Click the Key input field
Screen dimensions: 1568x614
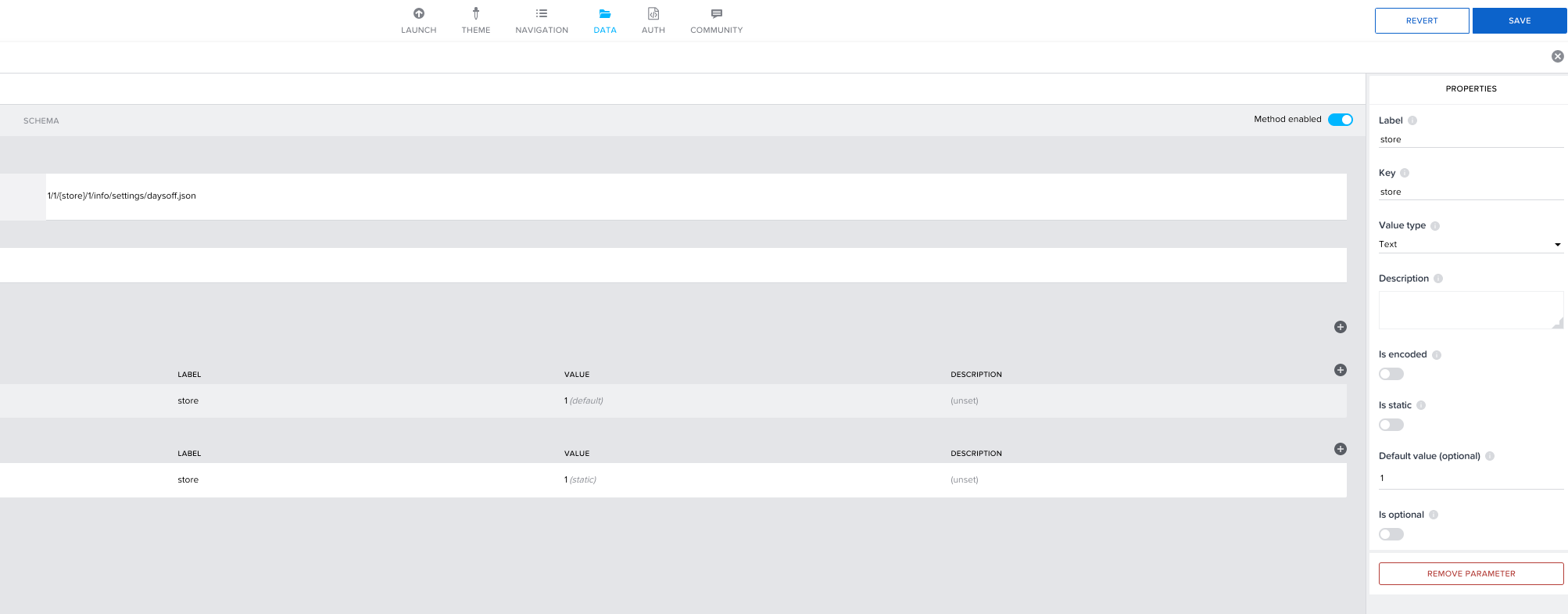1471,192
